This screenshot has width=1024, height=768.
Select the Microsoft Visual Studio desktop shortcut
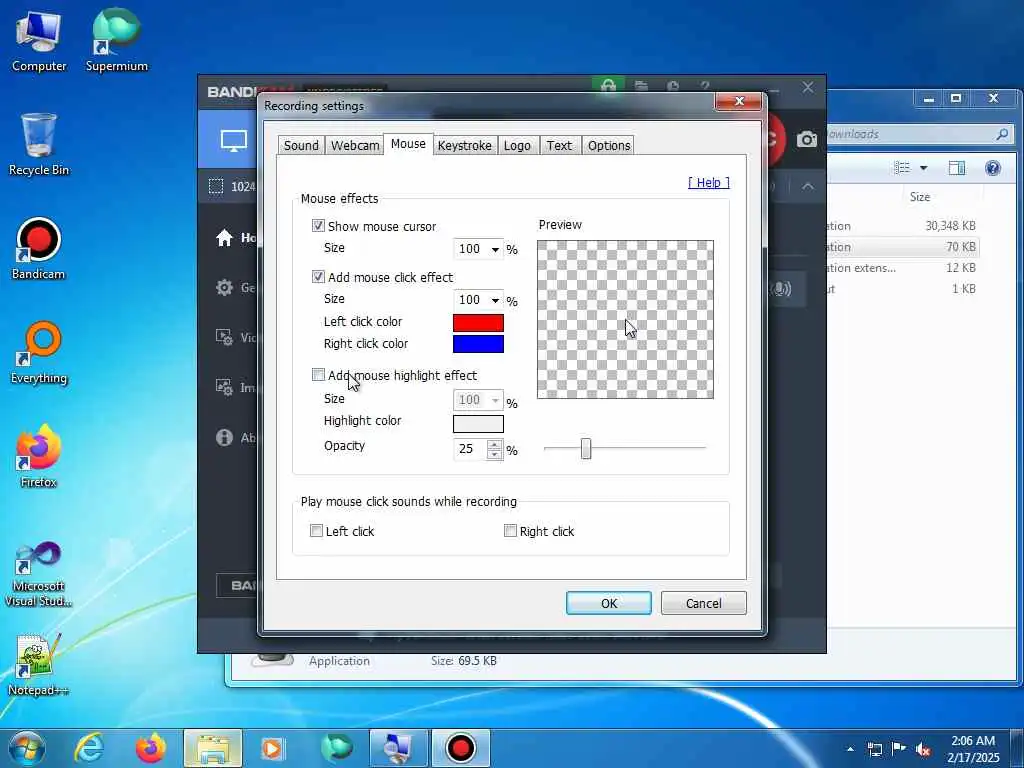point(39,575)
